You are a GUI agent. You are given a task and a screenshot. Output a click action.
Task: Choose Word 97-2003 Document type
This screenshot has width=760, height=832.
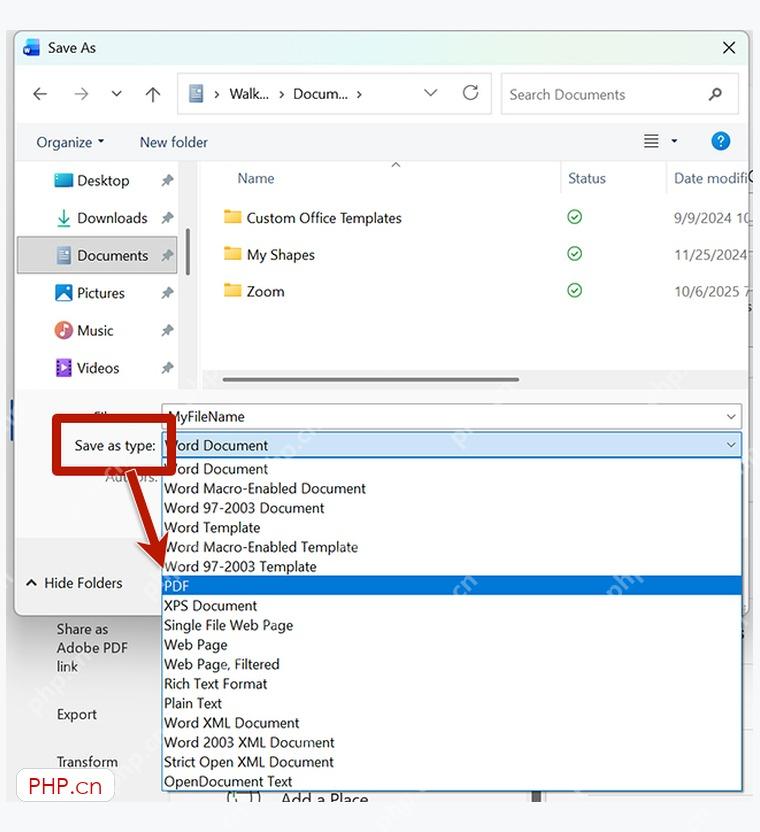click(x=452, y=508)
